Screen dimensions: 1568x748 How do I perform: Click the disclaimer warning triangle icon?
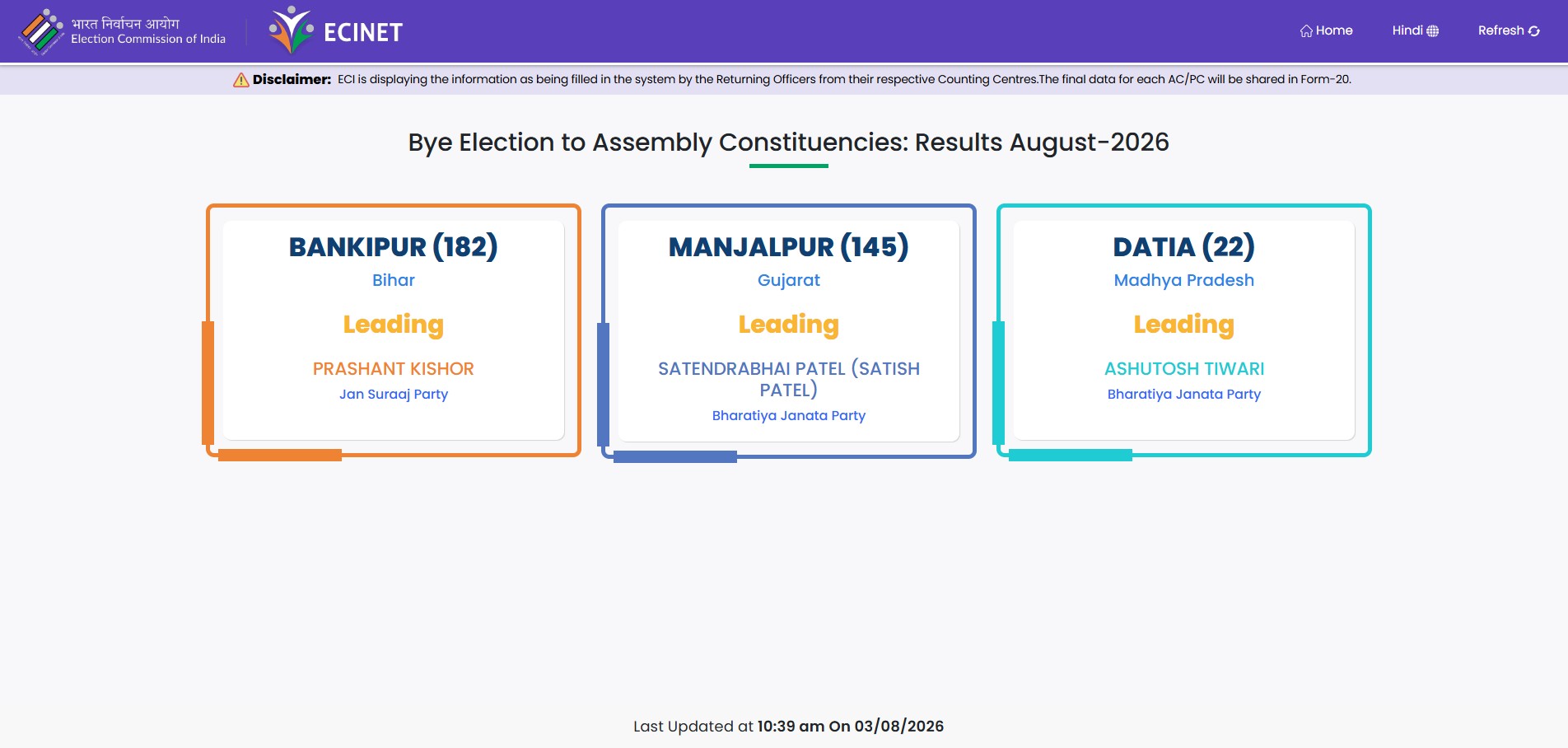[241, 80]
